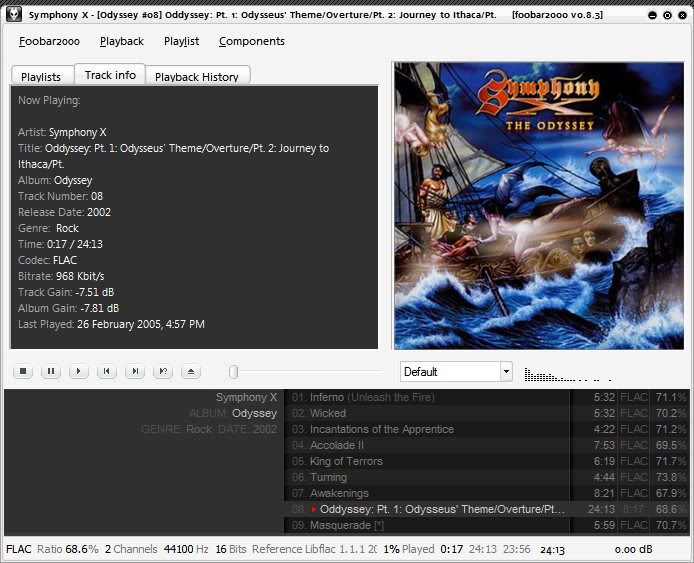This screenshot has height=563, width=694.
Task: Select track 09 Masquerade
Action: [x=487, y=525]
